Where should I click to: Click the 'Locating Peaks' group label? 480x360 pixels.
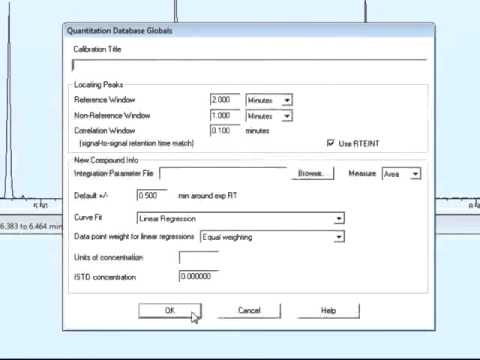point(98,85)
